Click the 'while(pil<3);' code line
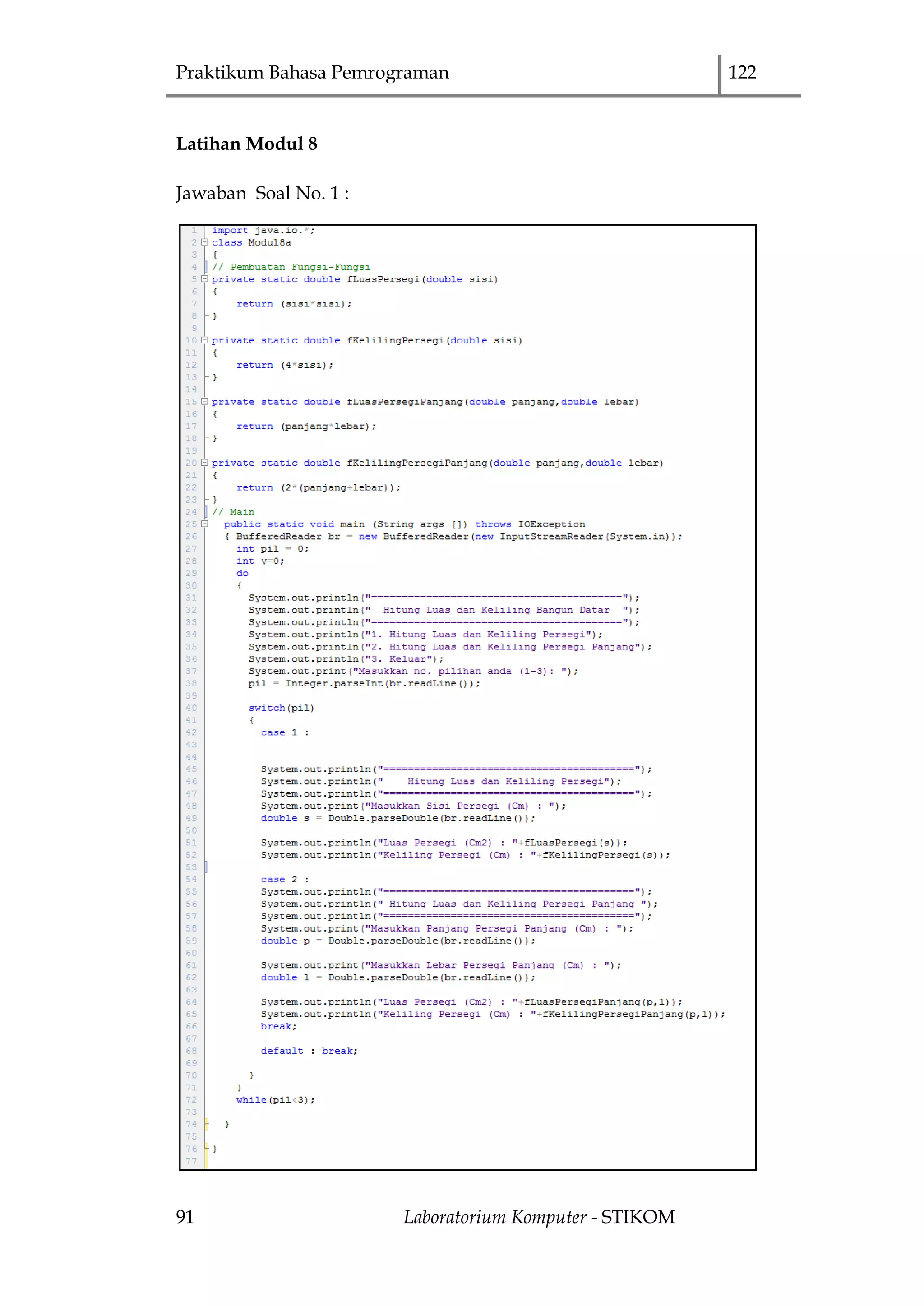This screenshot has height=1307, width=924. point(275,1100)
